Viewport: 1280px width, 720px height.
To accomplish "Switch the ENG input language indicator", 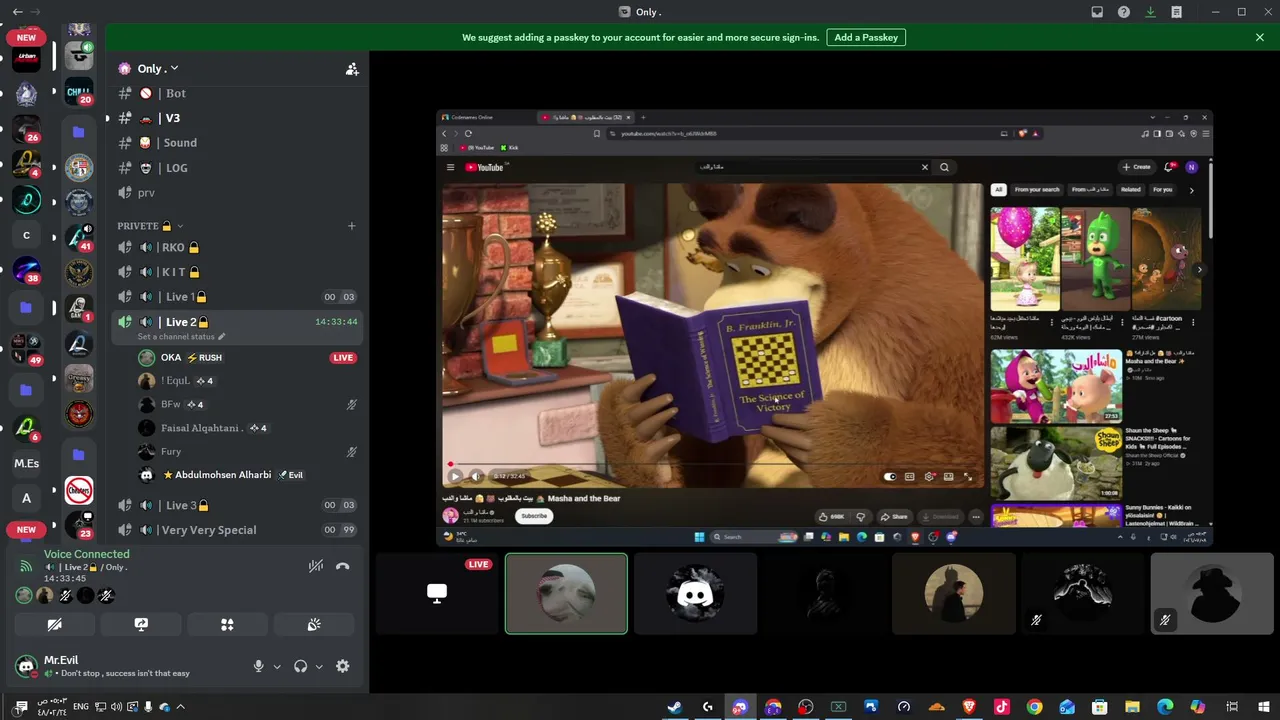I will 80,707.
